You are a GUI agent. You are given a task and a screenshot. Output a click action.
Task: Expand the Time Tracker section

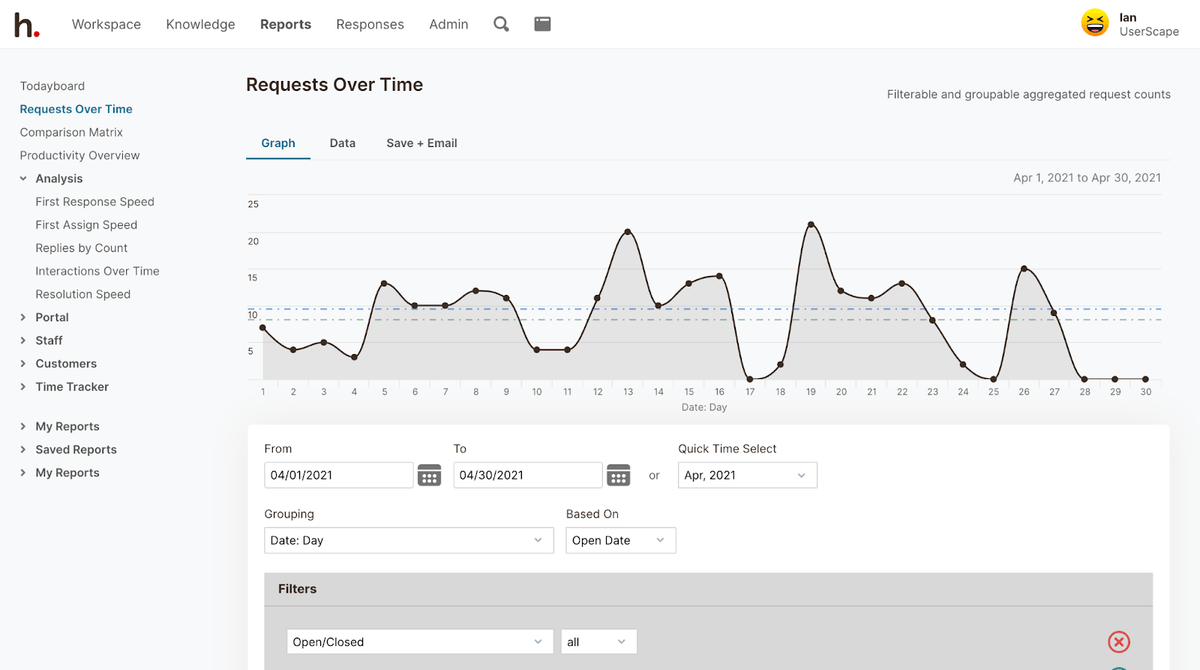pyautogui.click(x=24, y=387)
